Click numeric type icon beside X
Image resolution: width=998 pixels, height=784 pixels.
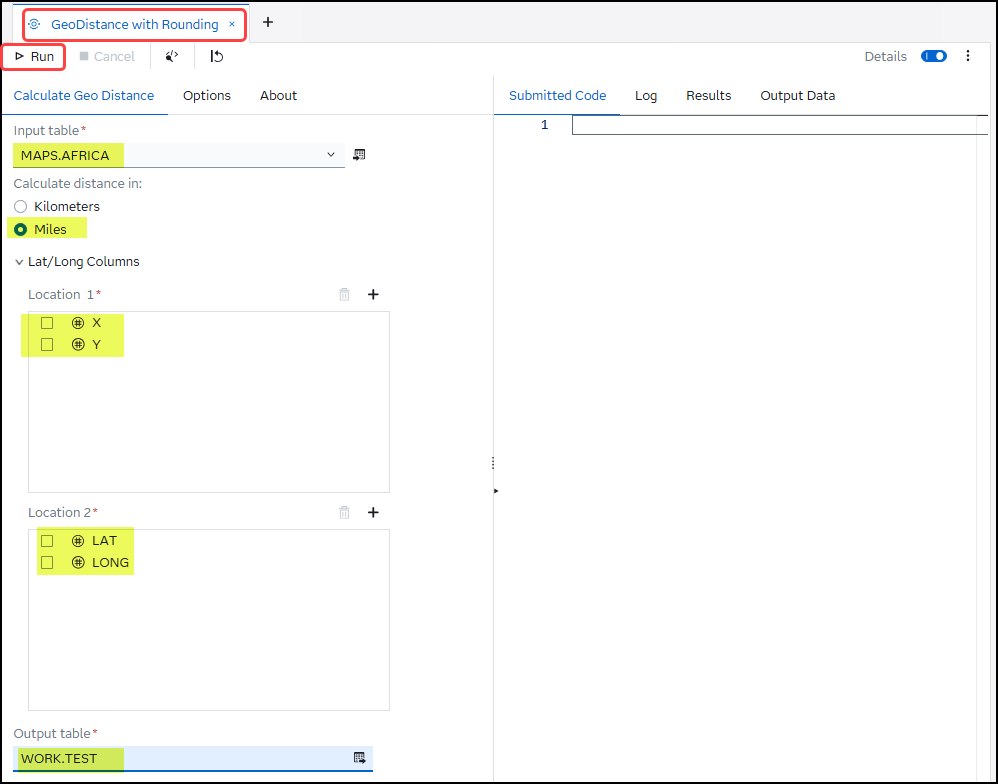click(x=78, y=323)
